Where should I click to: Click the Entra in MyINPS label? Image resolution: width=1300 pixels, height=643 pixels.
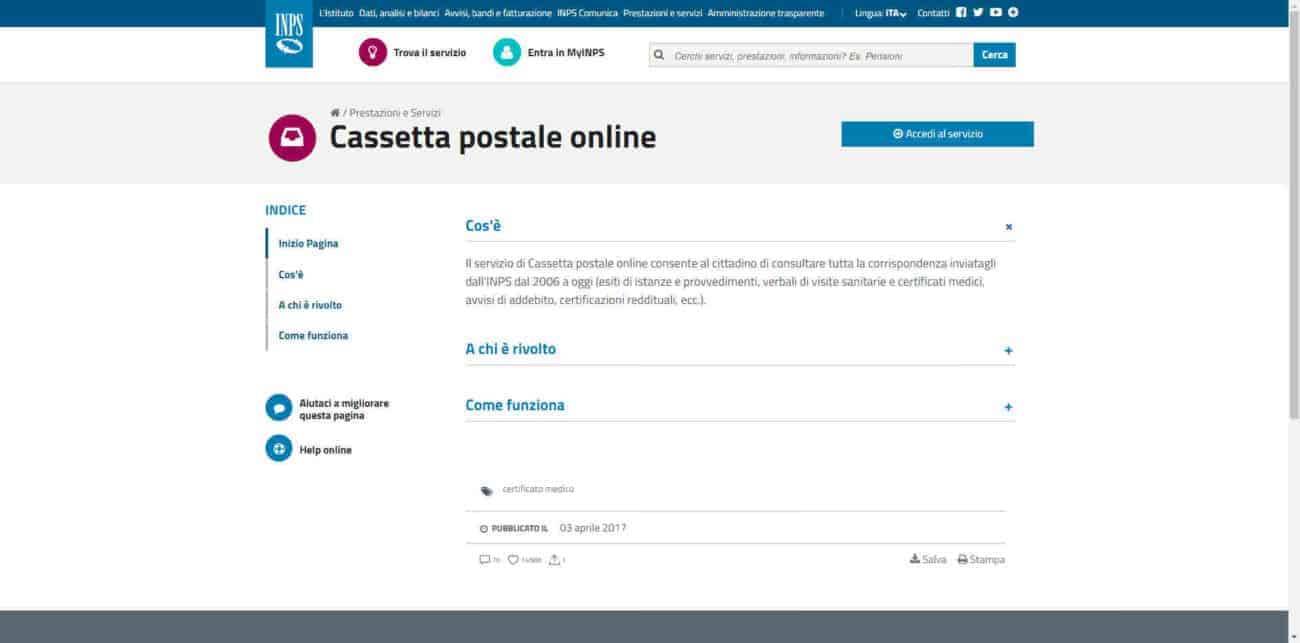(x=566, y=53)
